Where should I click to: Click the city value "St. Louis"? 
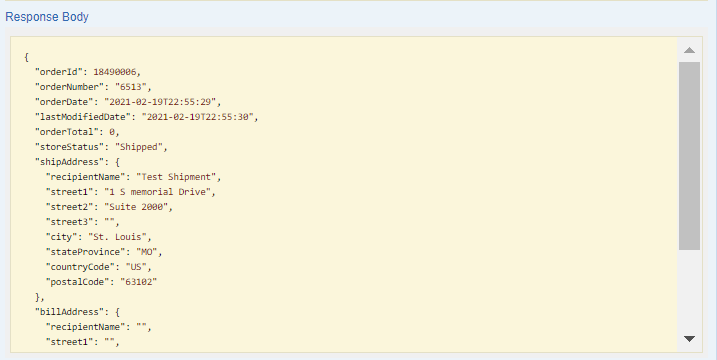(x=117, y=237)
